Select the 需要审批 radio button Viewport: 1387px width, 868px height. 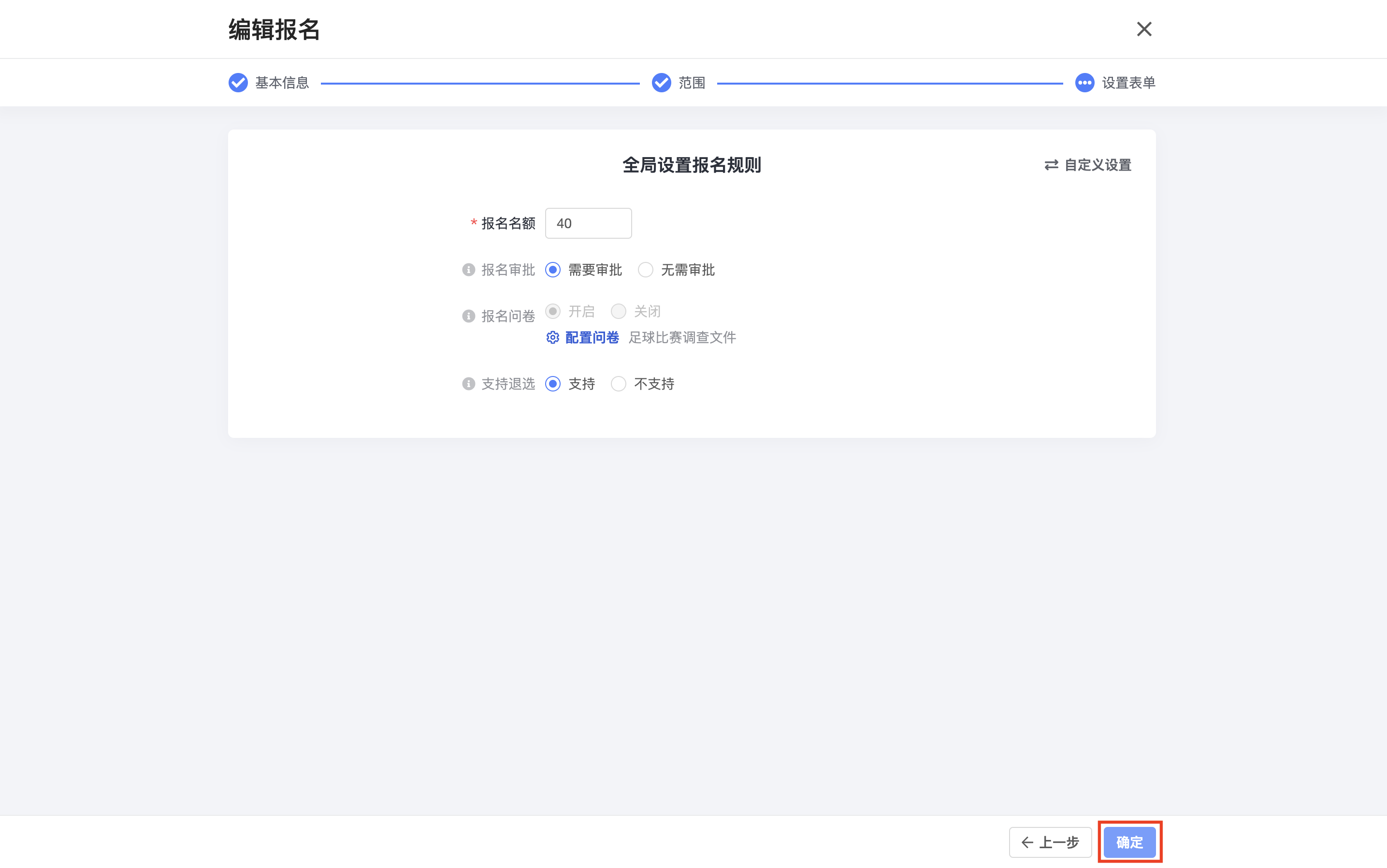552,270
